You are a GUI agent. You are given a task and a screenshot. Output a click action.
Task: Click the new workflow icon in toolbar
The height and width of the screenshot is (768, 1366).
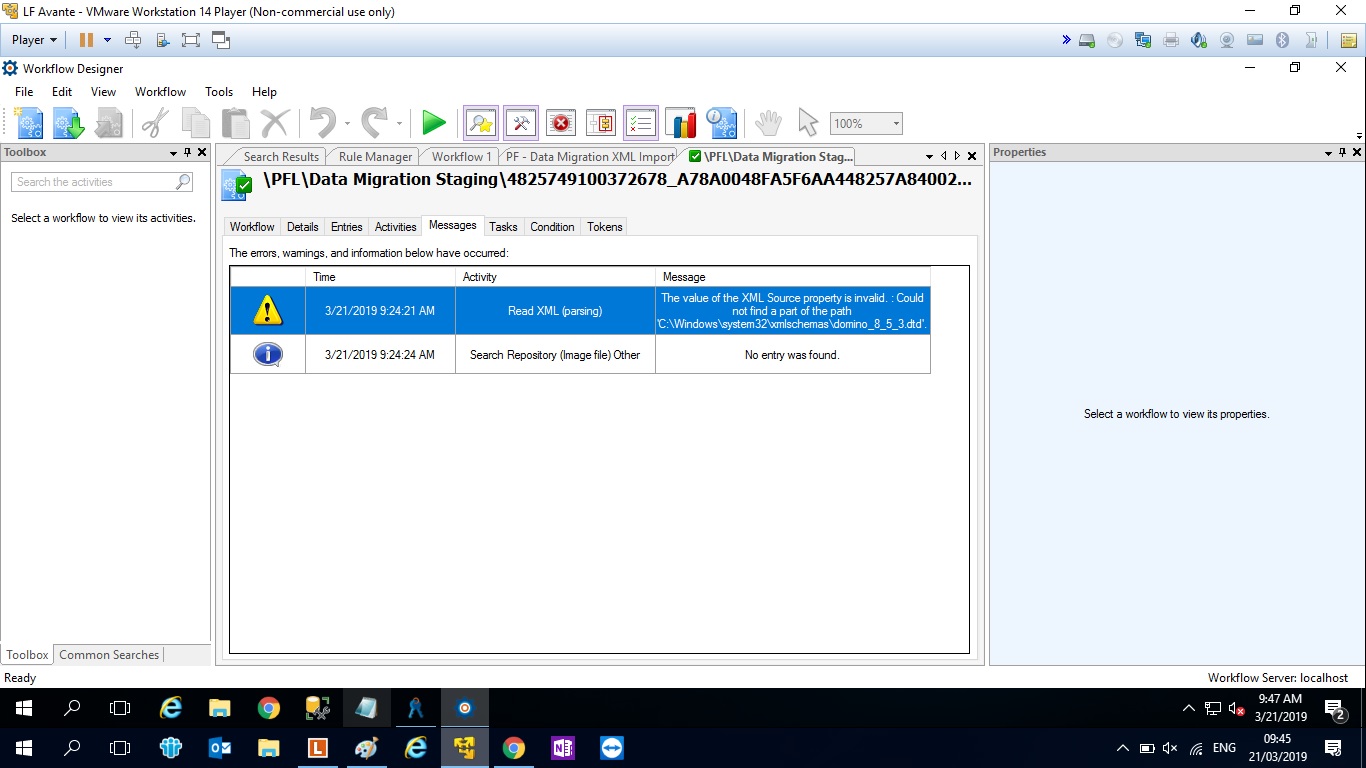click(x=28, y=123)
